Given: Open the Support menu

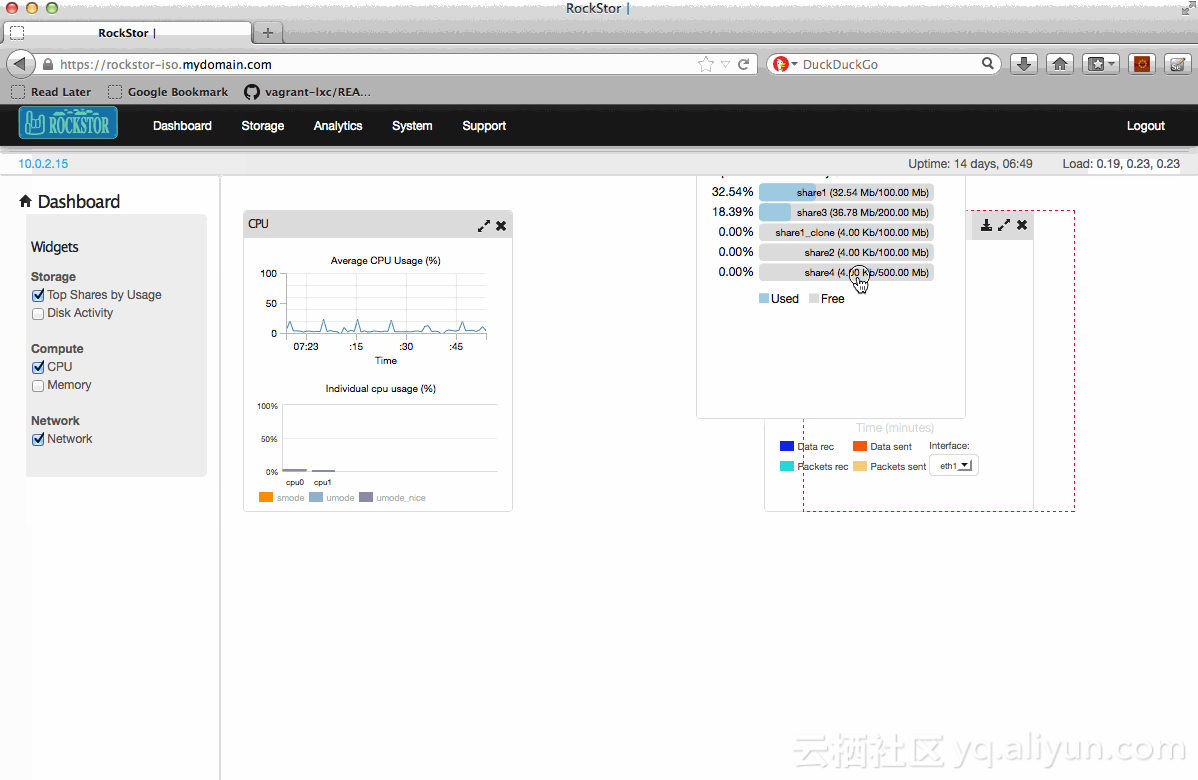Looking at the screenshot, I should (484, 125).
